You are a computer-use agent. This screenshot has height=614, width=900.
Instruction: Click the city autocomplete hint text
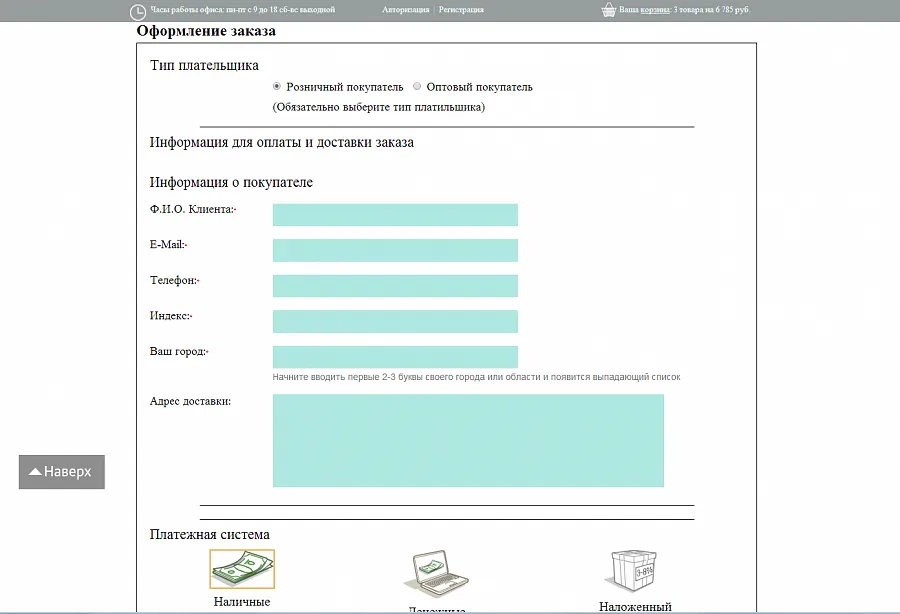(x=476, y=377)
